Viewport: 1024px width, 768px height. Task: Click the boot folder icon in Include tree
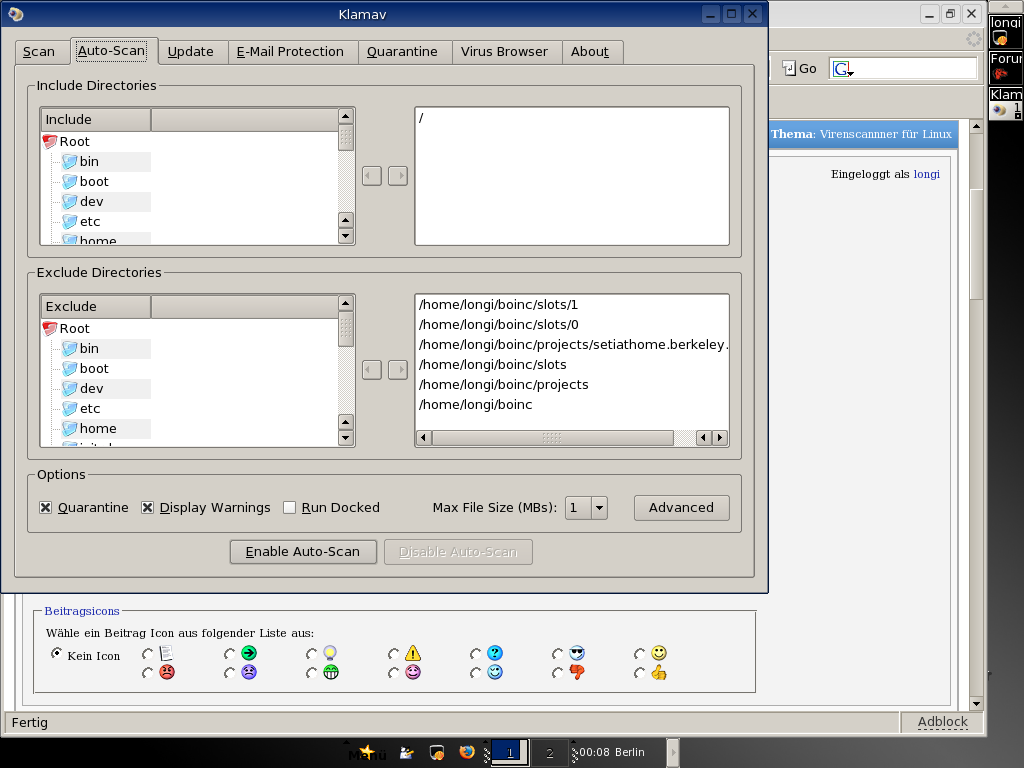(x=70, y=182)
